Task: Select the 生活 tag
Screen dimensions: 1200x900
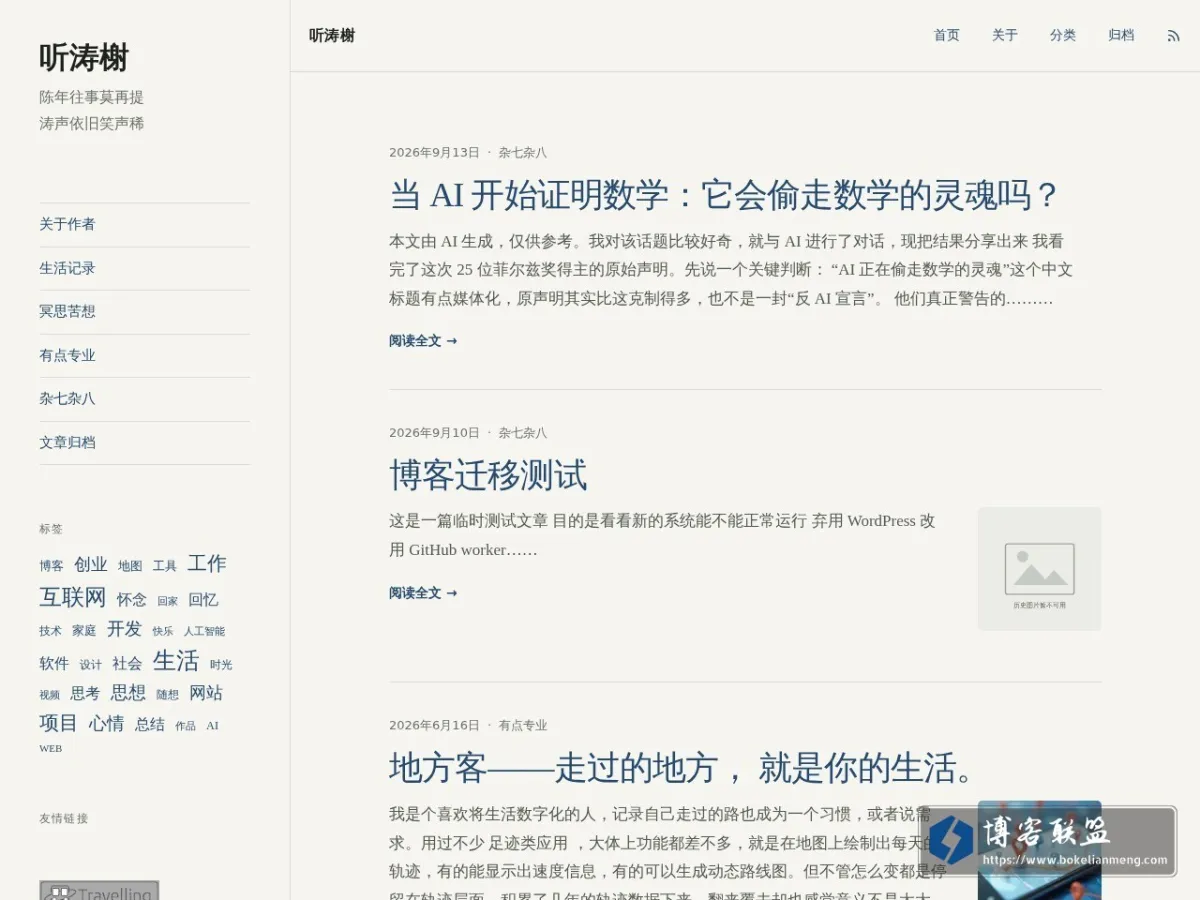Action: [x=176, y=661]
